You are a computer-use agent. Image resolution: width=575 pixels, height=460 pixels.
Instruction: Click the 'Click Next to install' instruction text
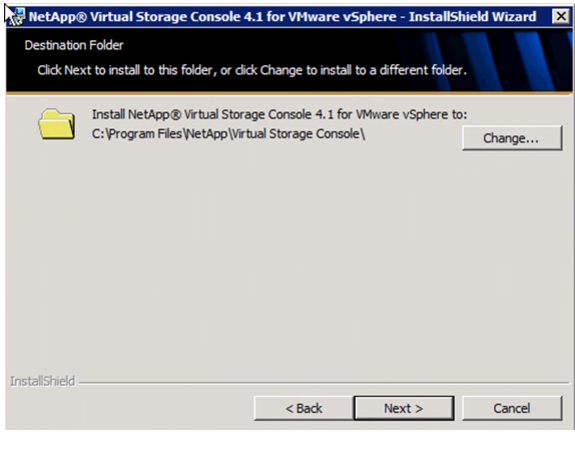pos(252,70)
